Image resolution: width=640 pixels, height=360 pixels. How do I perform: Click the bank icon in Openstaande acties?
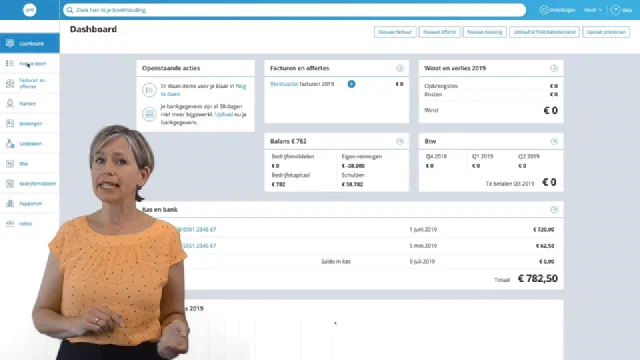[x=149, y=114]
